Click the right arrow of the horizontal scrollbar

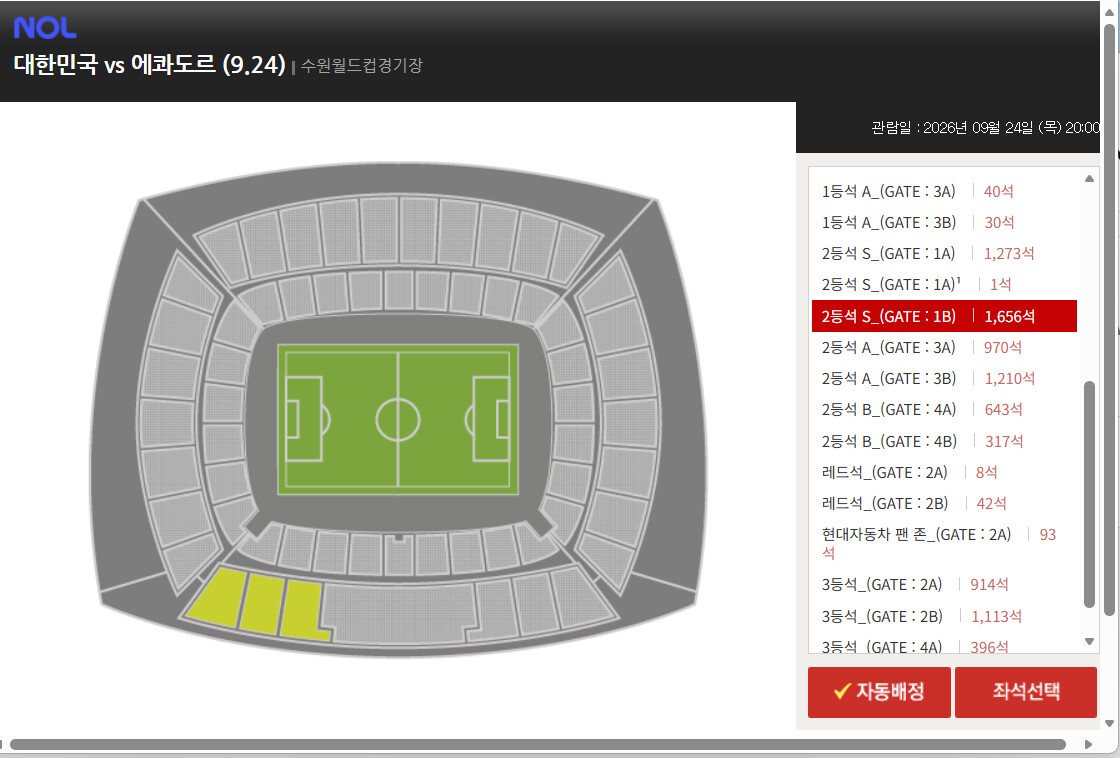point(1089,744)
